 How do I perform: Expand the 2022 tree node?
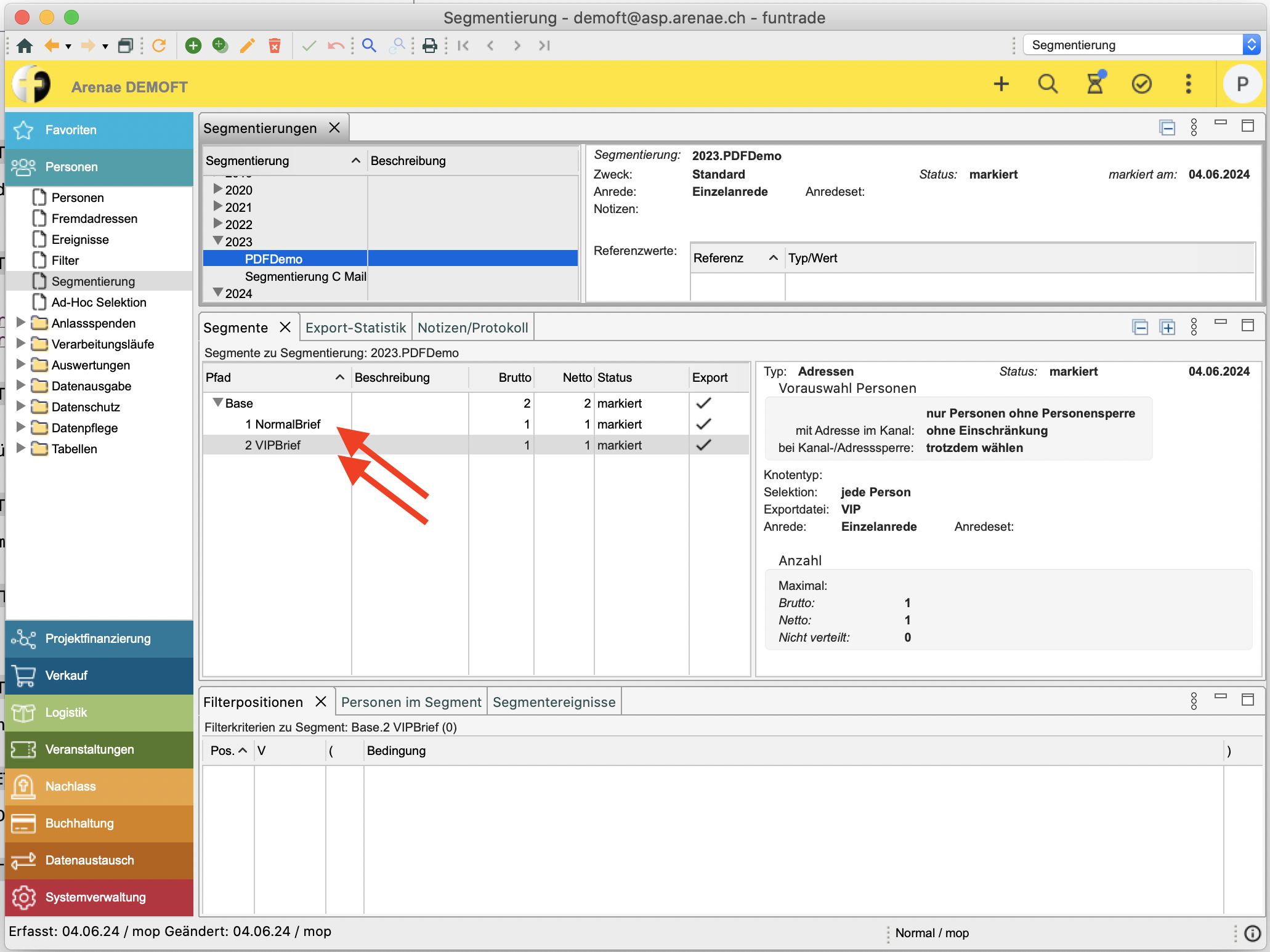click(217, 224)
